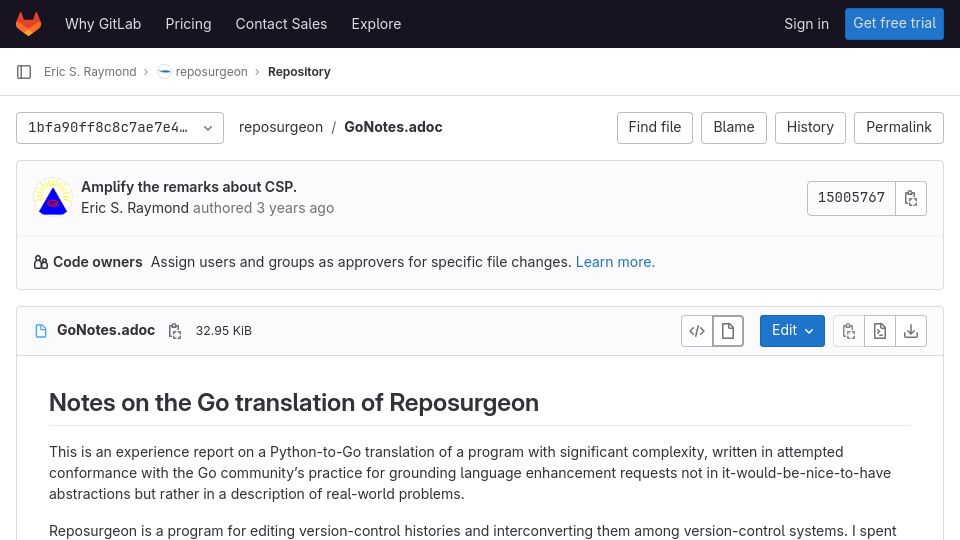Viewport: 960px width, 540px height.
Task: Click the reposurgeon project avatar icon
Action: (x=164, y=72)
